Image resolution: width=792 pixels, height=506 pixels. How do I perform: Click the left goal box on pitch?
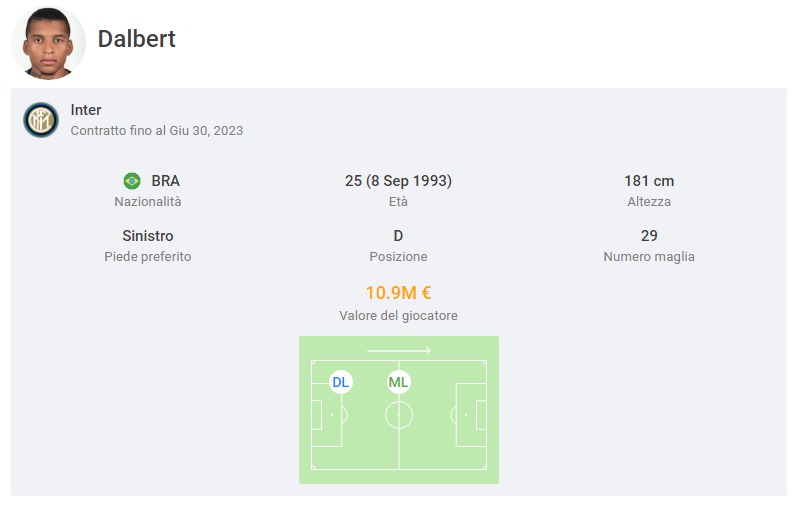pos(317,415)
